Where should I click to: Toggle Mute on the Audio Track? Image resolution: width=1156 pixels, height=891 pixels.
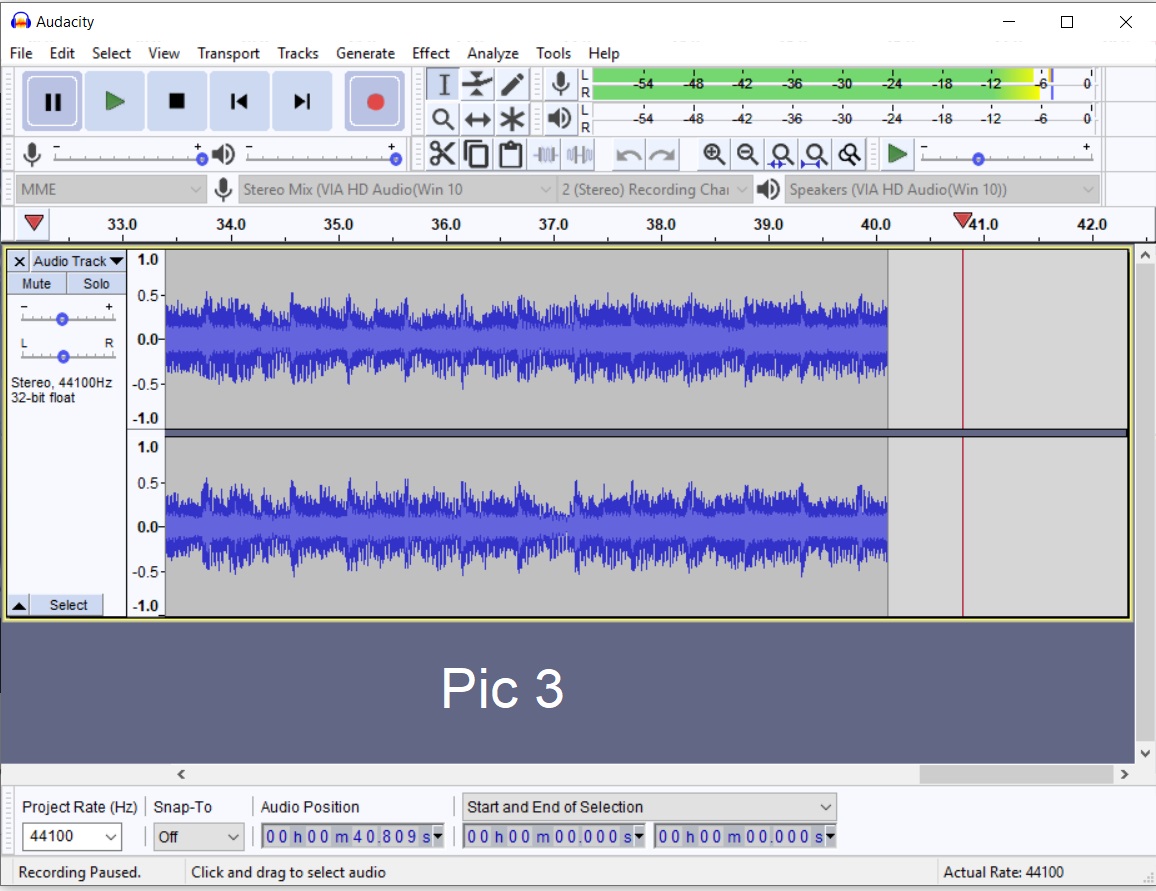pyautogui.click(x=36, y=284)
